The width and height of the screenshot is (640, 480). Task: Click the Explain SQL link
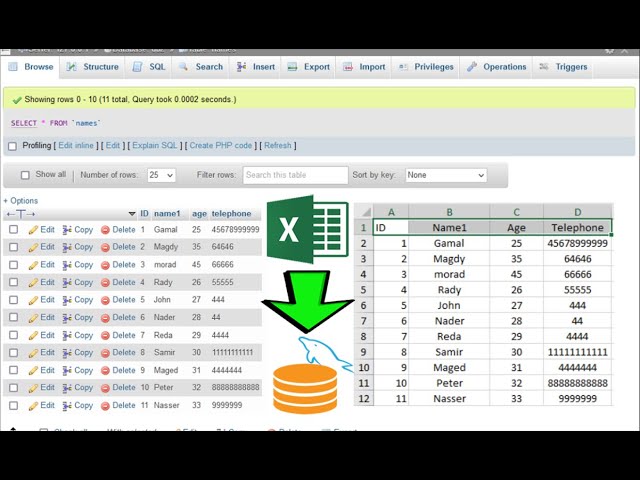pyautogui.click(x=155, y=145)
